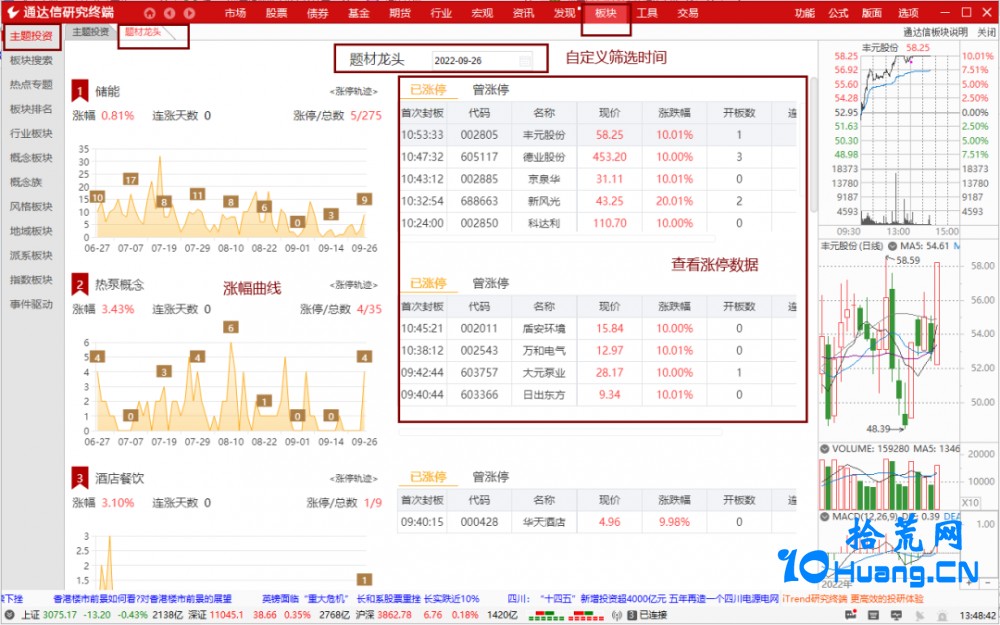
Task: Click the 关闭 button at top right
Action: 986,32
